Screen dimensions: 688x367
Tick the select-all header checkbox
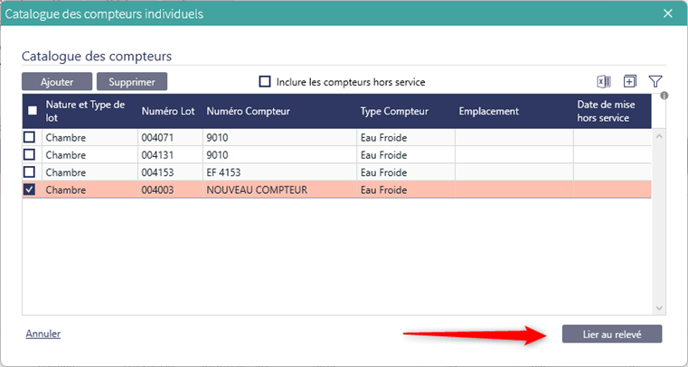(x=32, y=111)
